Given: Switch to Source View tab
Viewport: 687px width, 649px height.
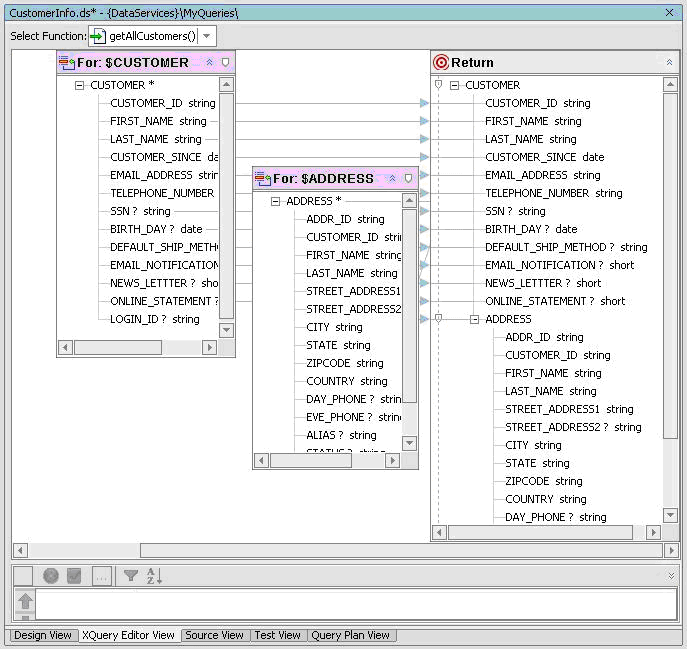Looking at the screenshot, I should [214, 635].
